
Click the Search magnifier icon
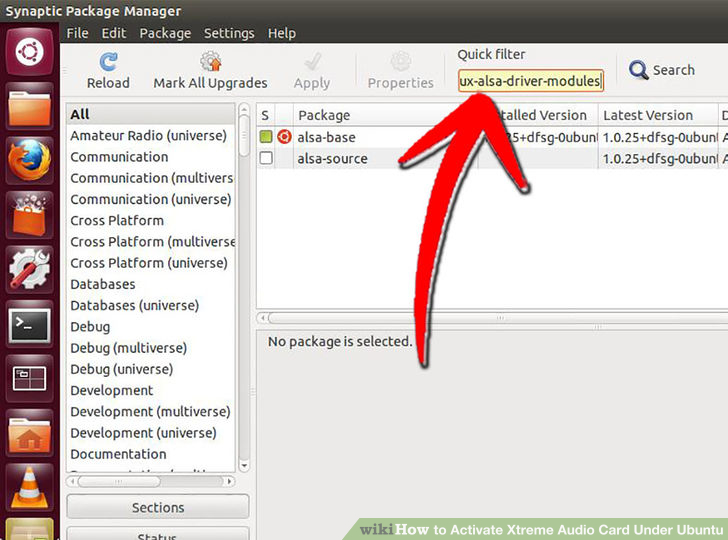point(638,70)
